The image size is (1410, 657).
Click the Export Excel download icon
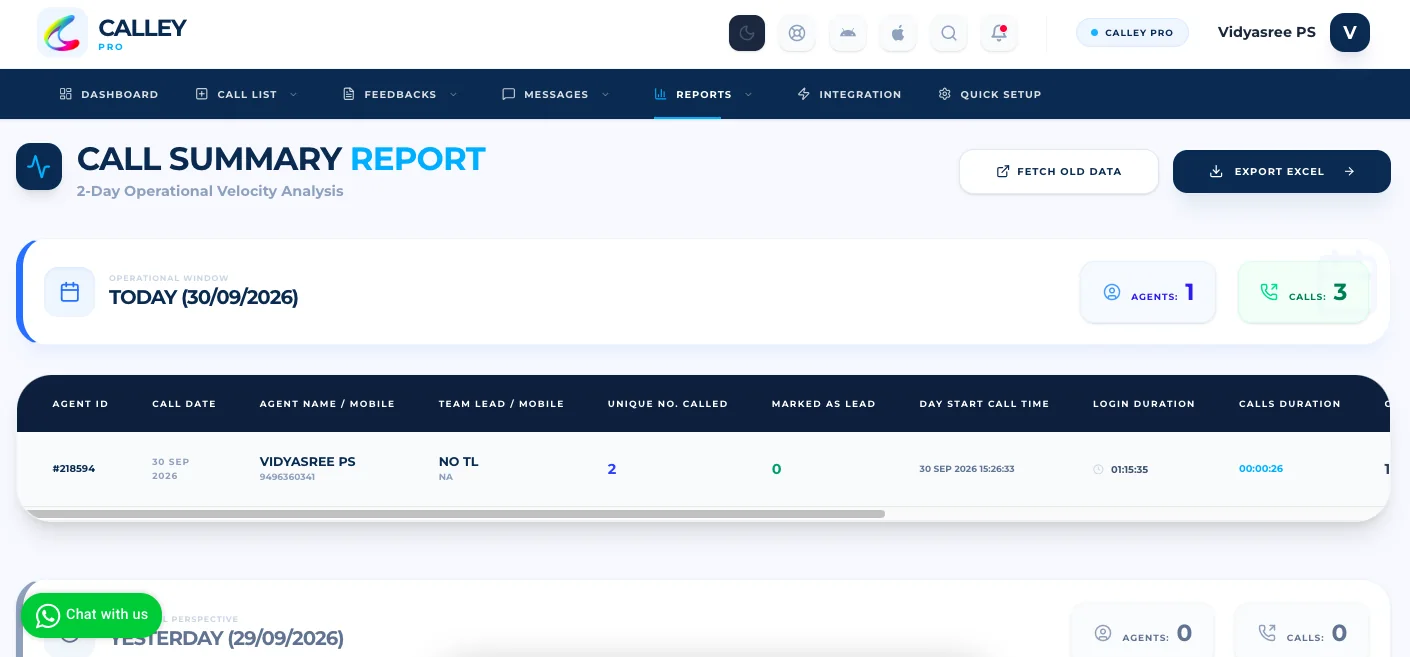[1216, 171]
